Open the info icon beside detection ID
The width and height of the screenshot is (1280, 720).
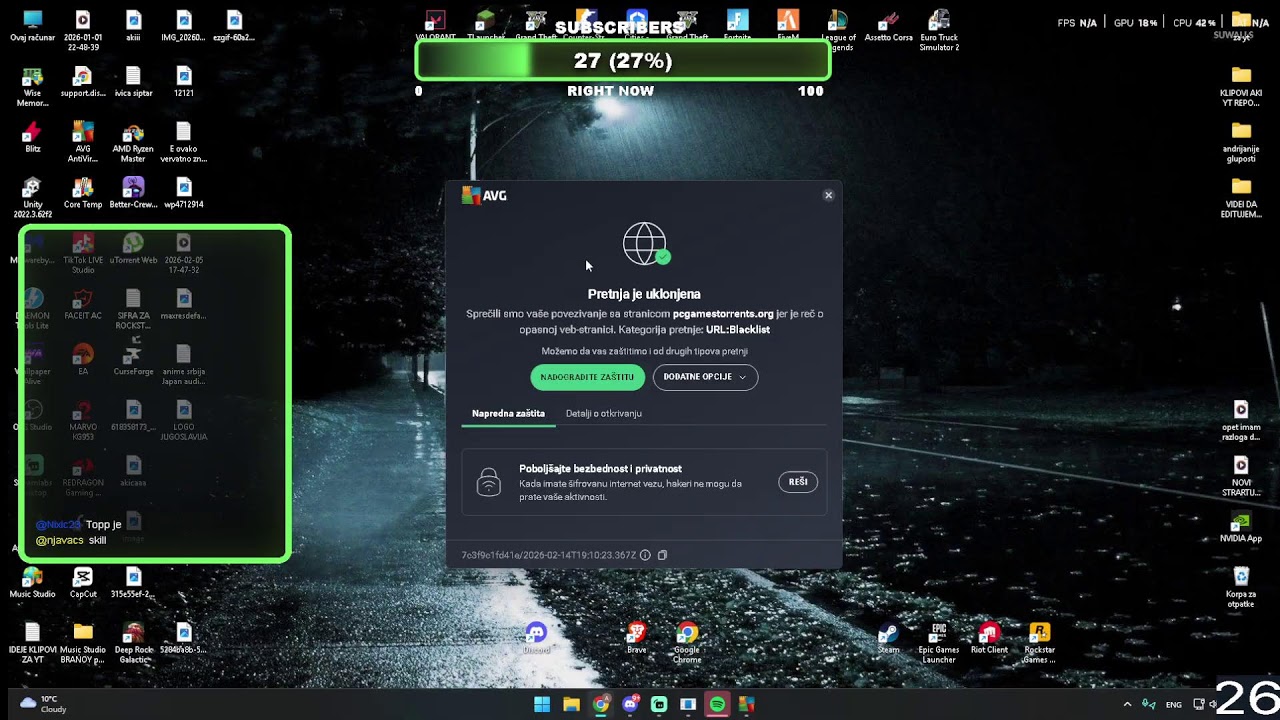(x=645, y=555)
